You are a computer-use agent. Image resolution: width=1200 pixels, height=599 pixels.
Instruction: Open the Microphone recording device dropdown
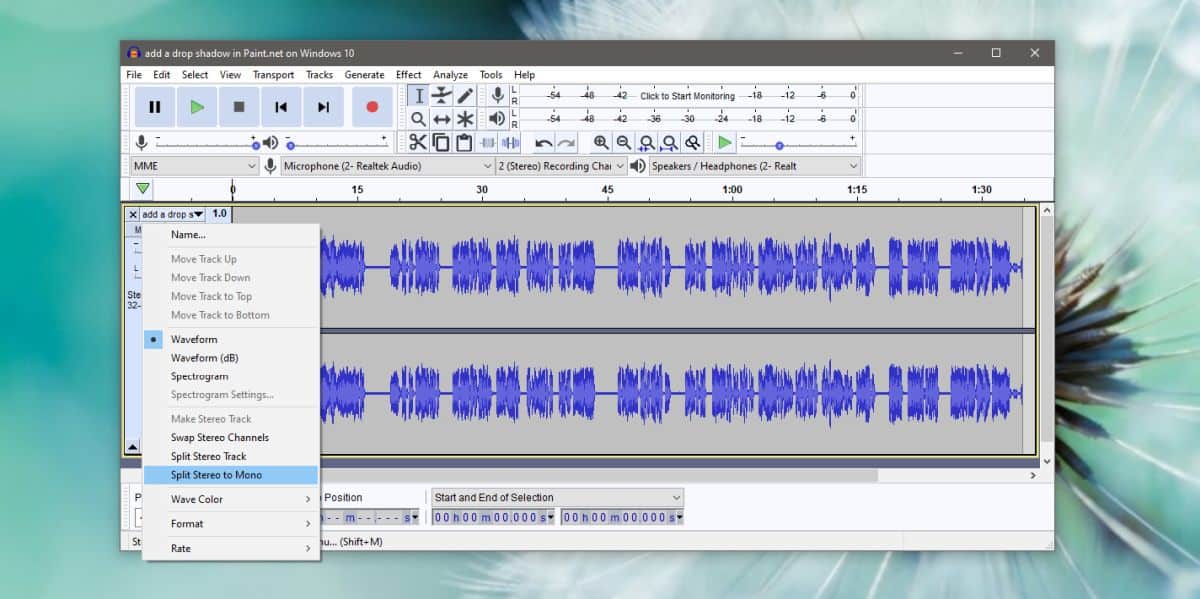click(x=388, y=166)
